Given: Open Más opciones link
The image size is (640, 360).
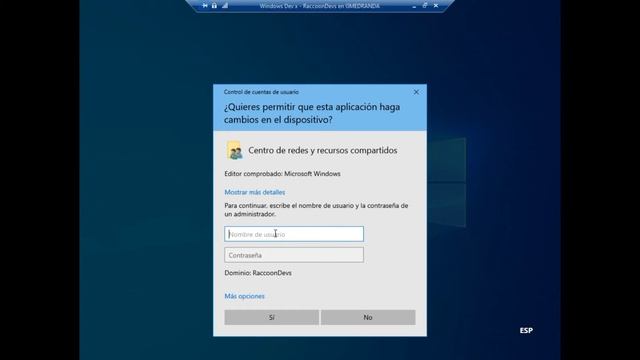Looking at the screenshot, I should 244,296.
